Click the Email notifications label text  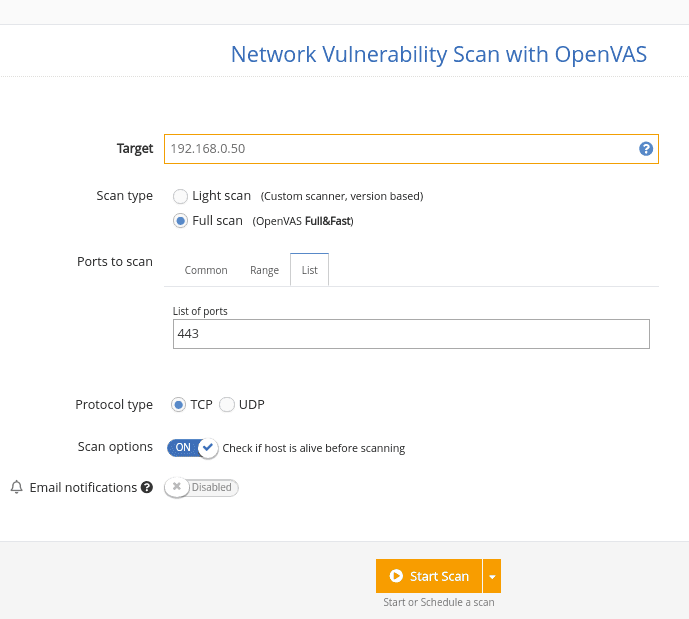point(83,488)
